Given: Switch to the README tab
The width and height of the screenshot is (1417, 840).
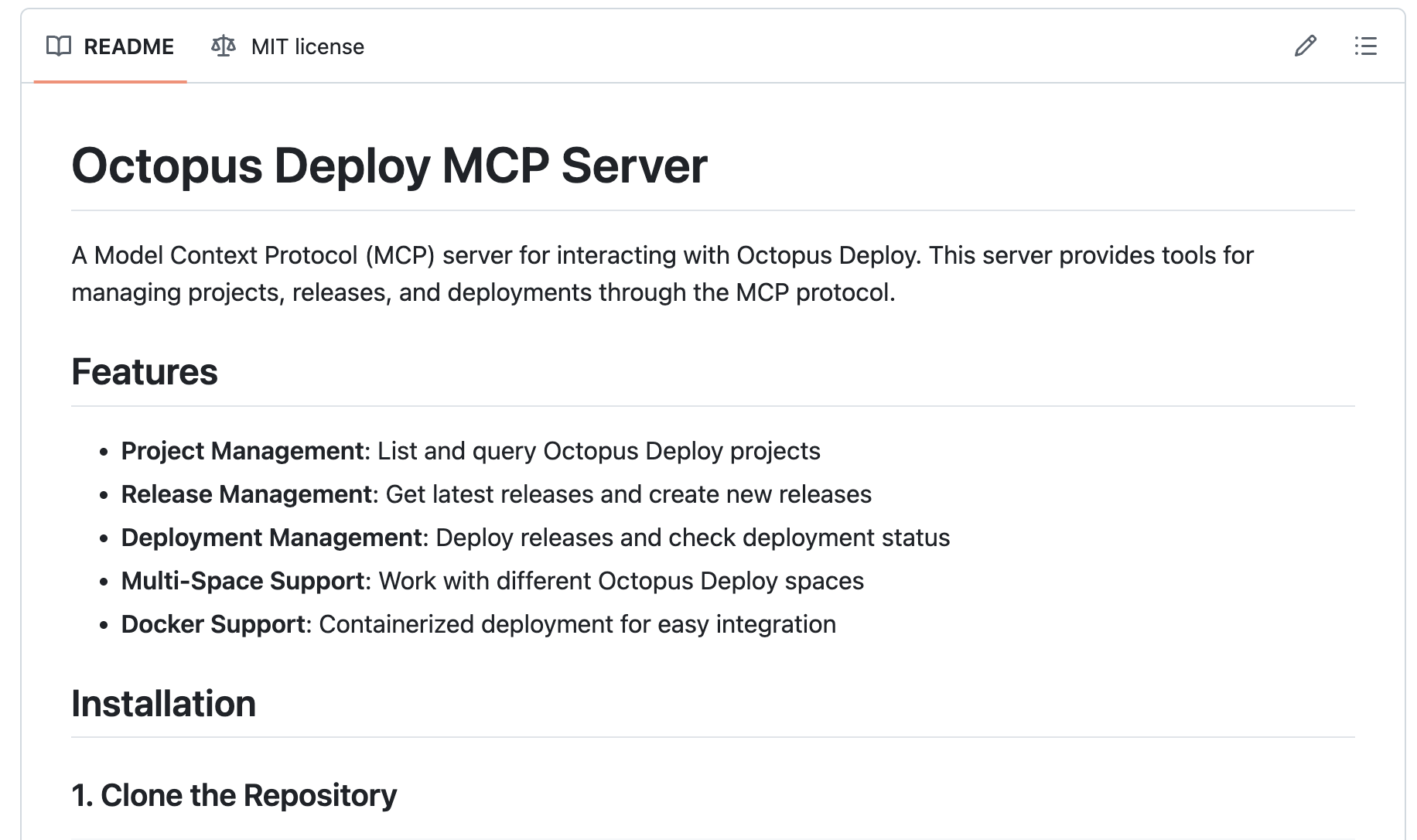Looking at the screenshot, I should pyautogui.click(x=129, y=46).
